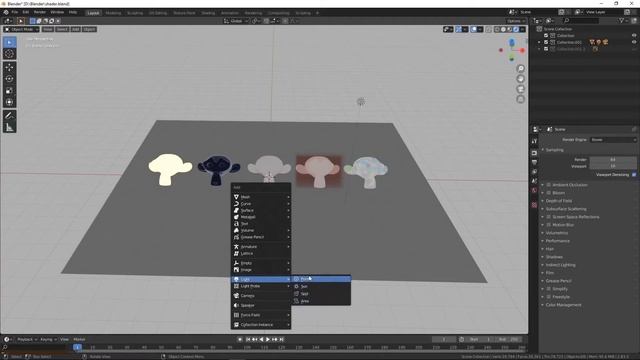Screen dimensions: 640x360
Task: Choose Sun light in Light submenu
Action: (321, 287)
